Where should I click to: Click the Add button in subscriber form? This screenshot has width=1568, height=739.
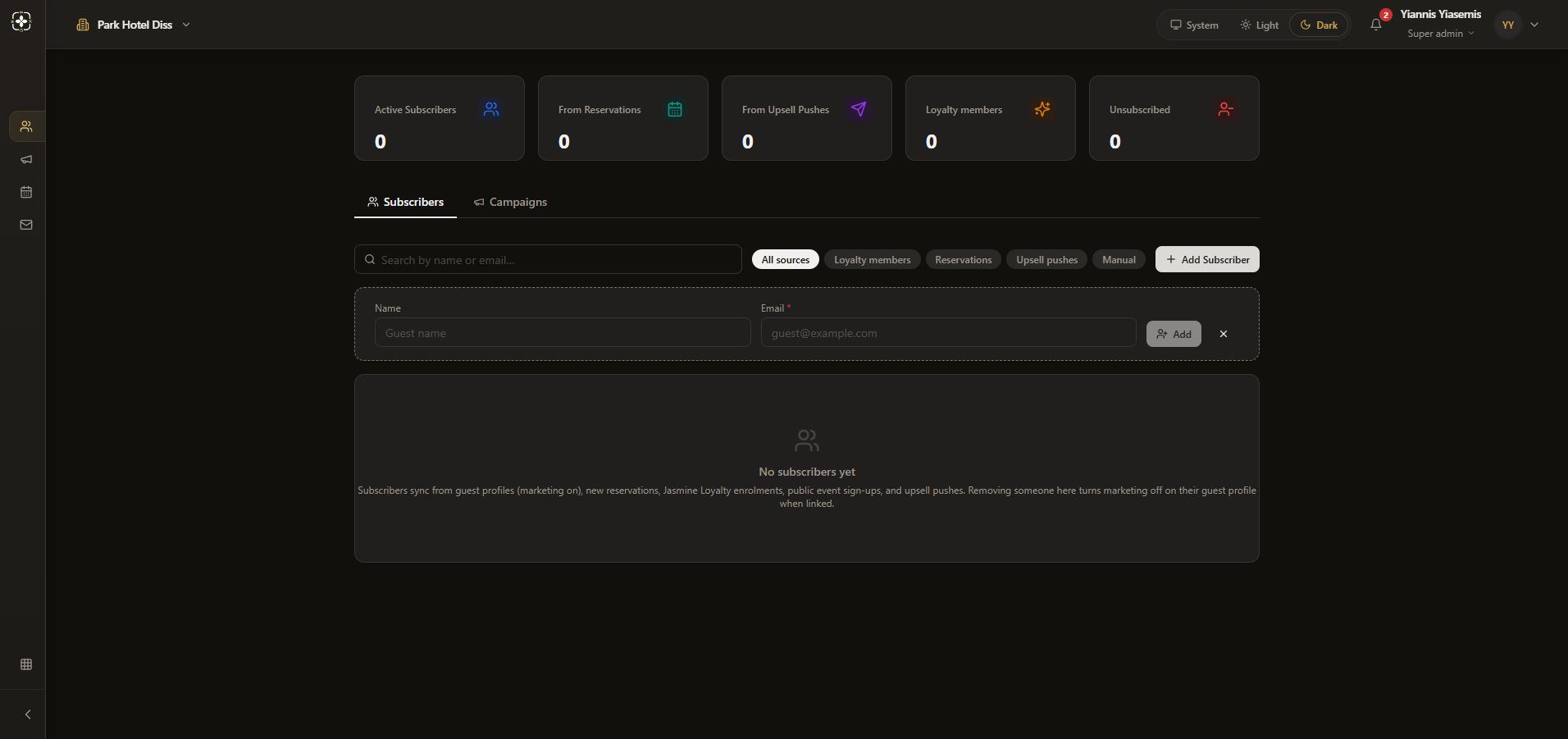point(1174,334)
